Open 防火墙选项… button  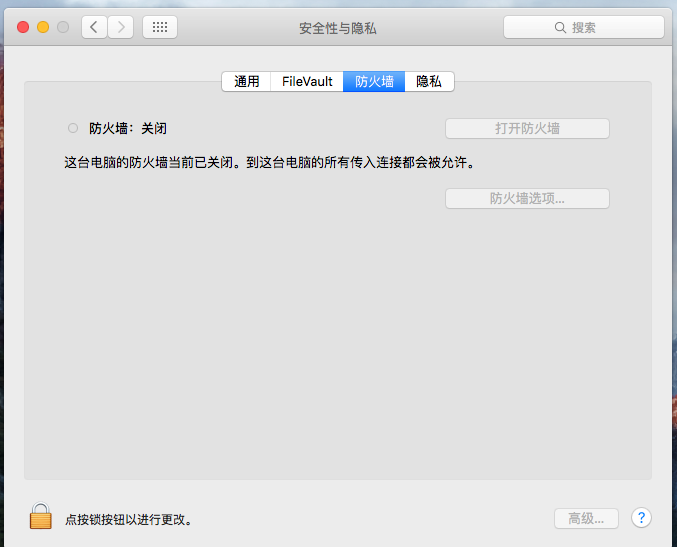point(527,199)
